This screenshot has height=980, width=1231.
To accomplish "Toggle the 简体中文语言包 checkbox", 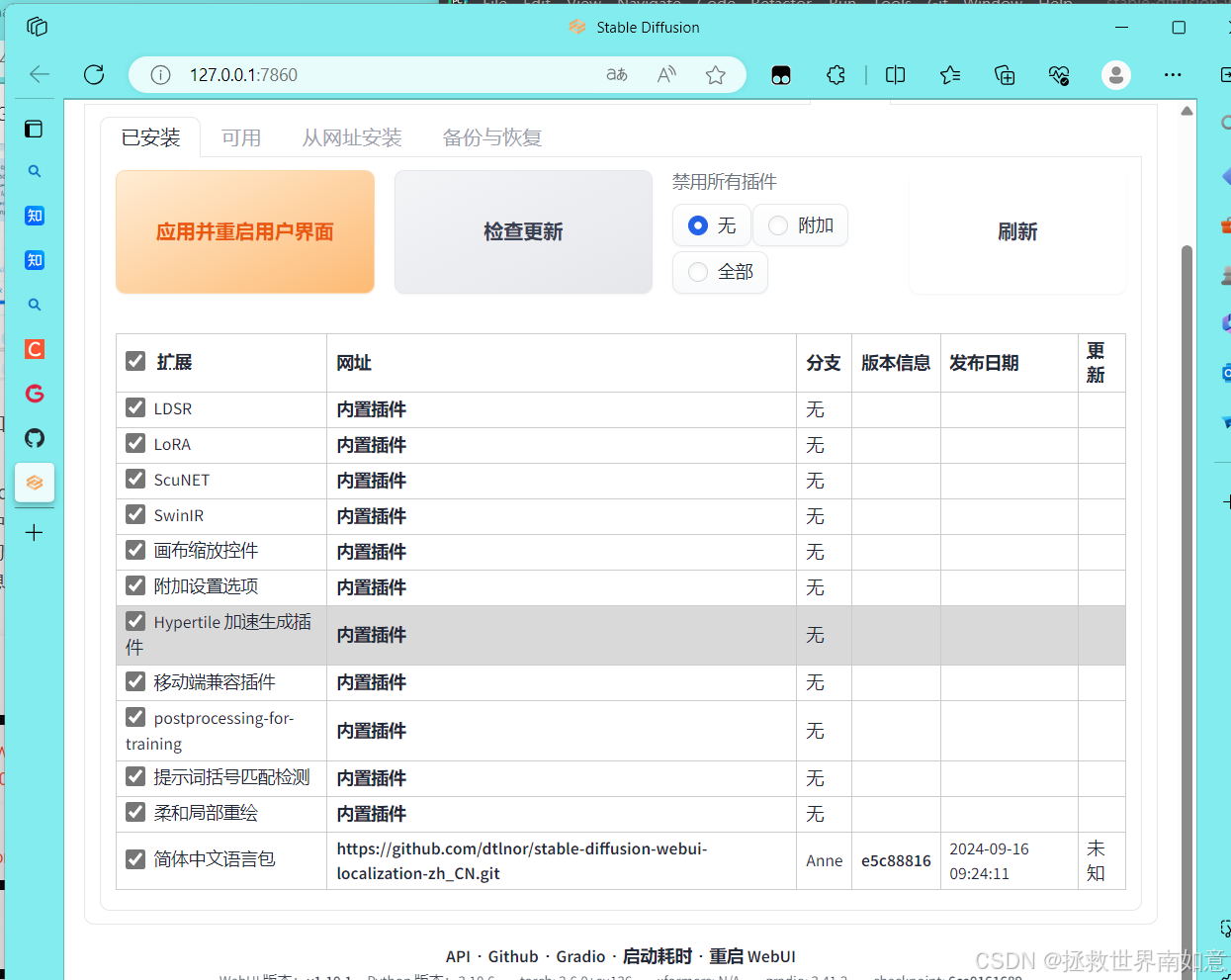I will [136, 859].
